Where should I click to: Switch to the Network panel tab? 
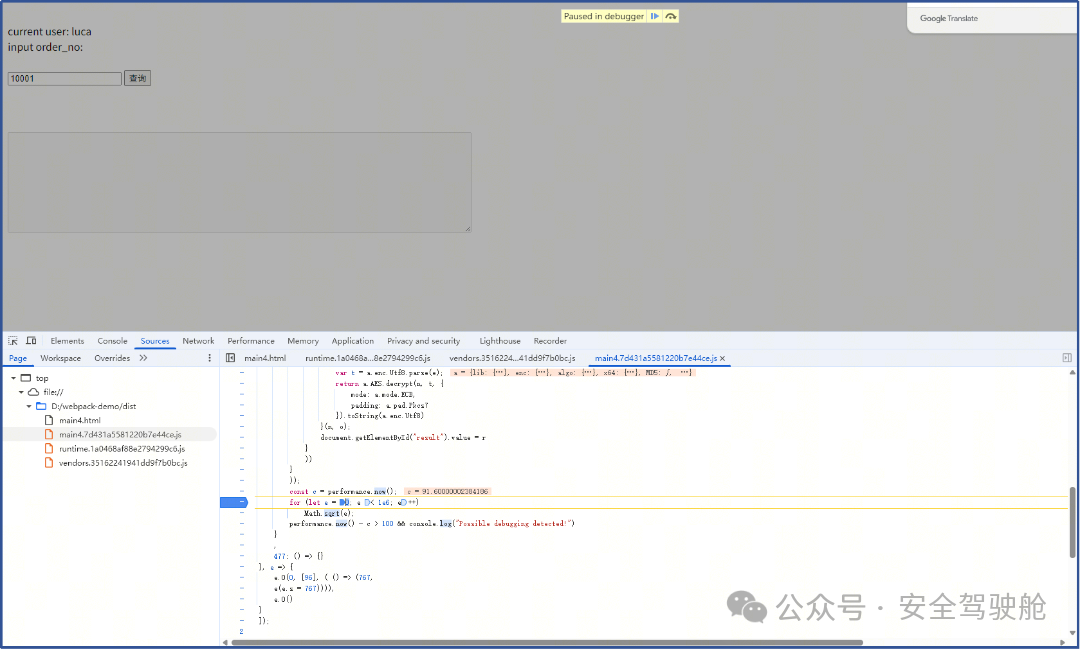click(198, 341)
